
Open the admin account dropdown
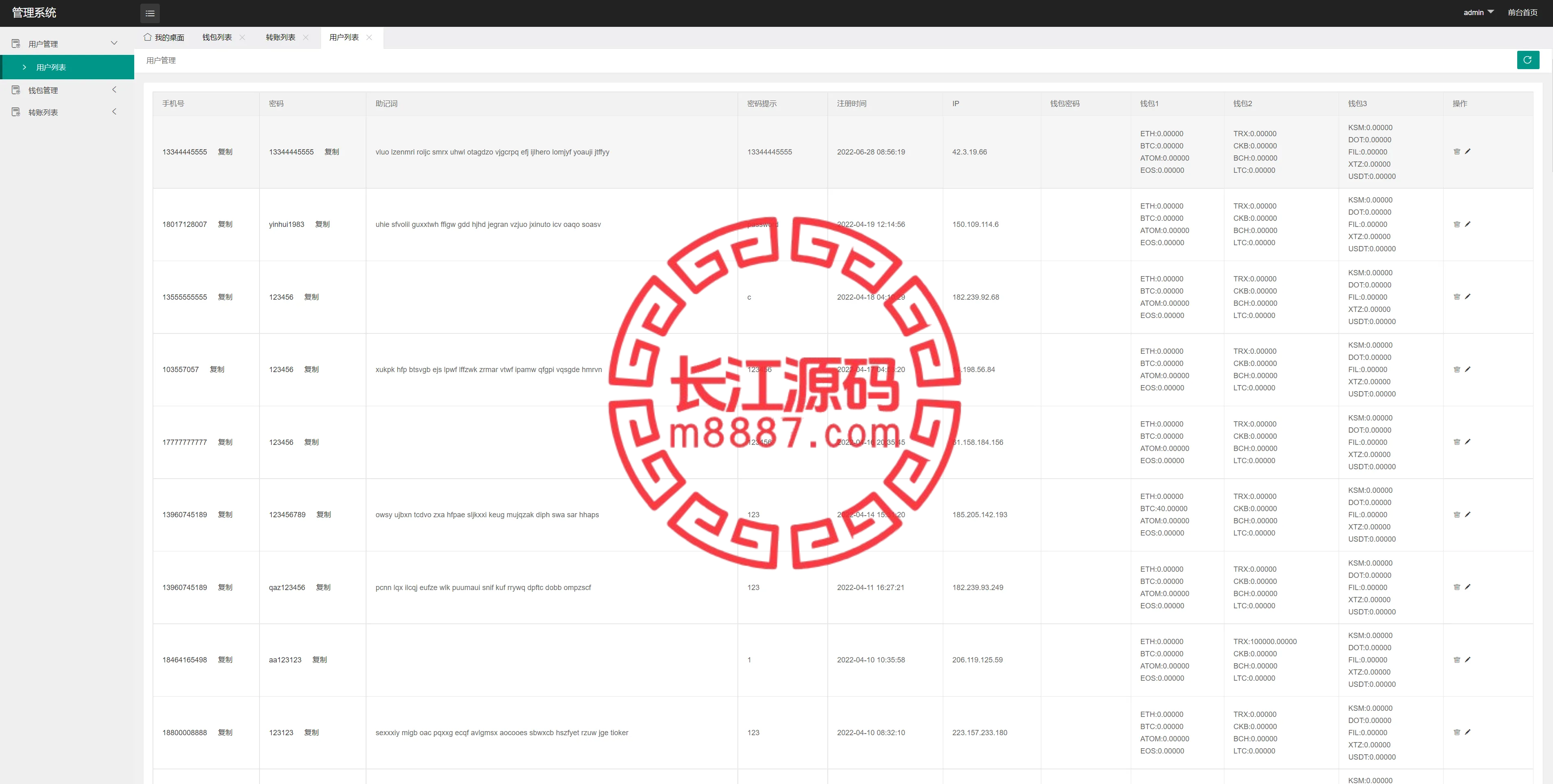click(x=1478, y=13)
